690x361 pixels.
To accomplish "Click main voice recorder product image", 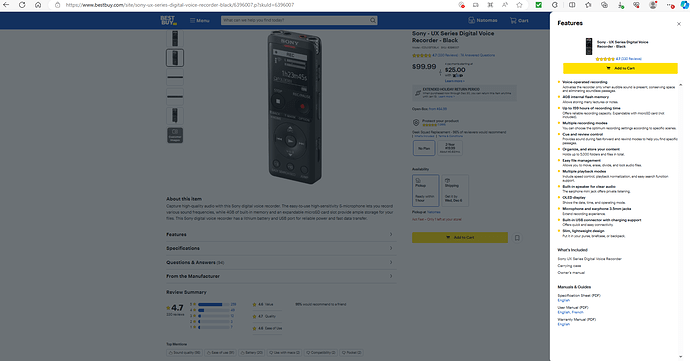I will pos(294,107).
